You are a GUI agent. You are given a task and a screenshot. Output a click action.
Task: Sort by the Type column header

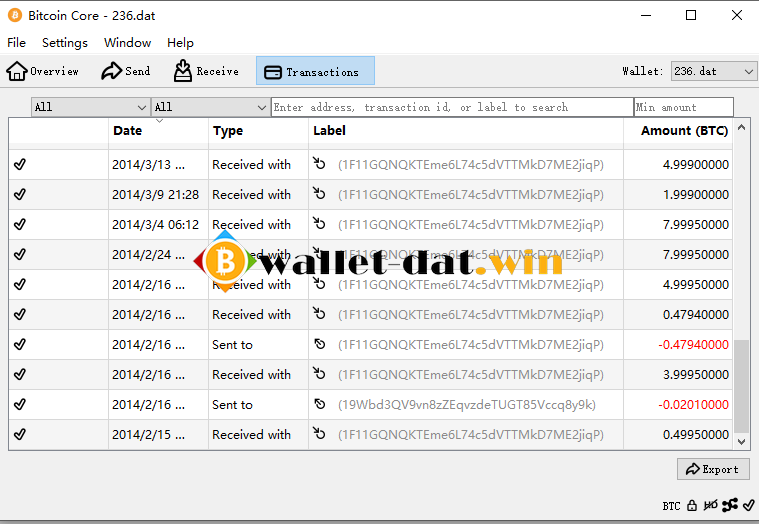[258, 131]
